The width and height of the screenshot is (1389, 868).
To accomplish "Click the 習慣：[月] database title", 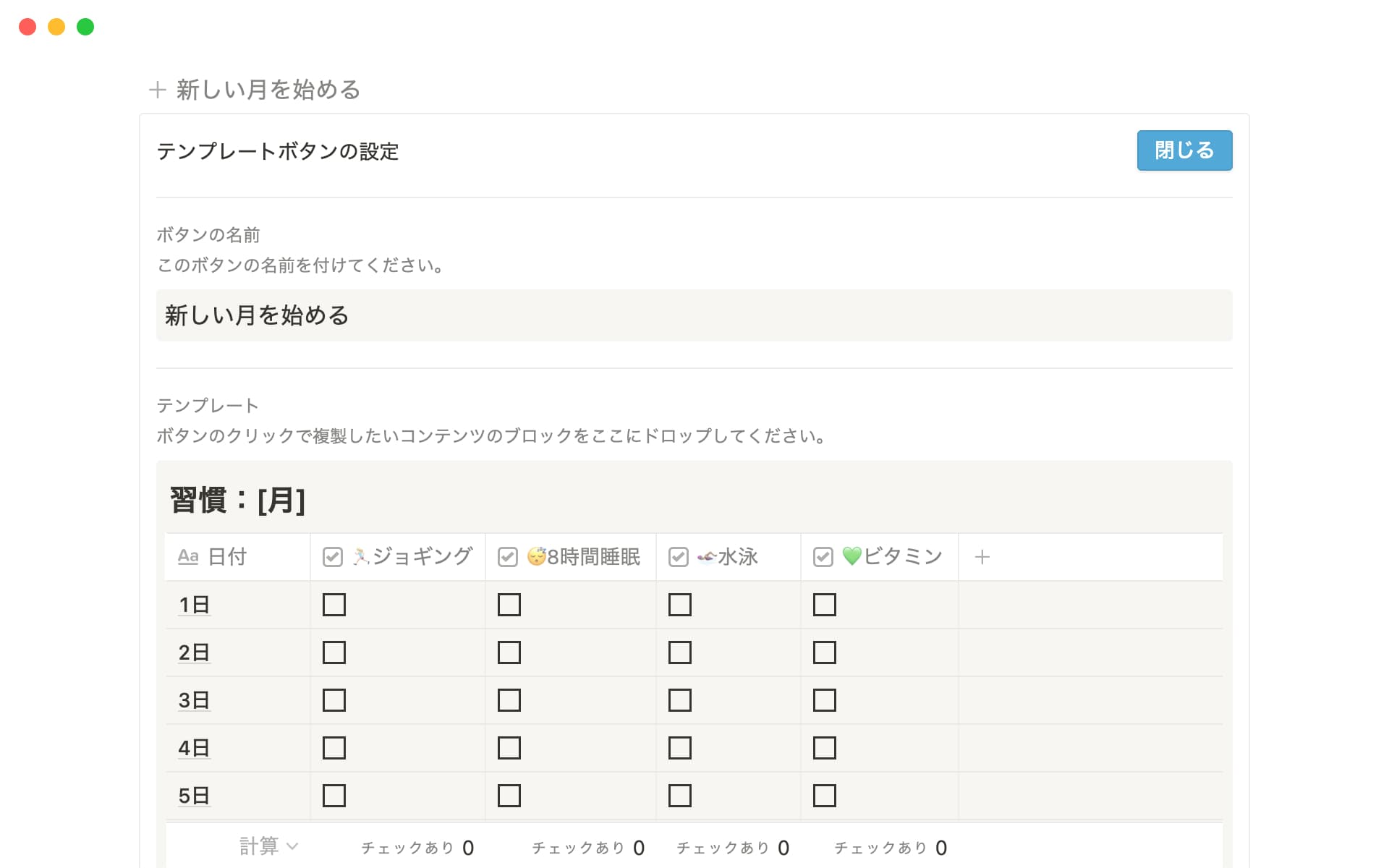I will tap(238, 500).
